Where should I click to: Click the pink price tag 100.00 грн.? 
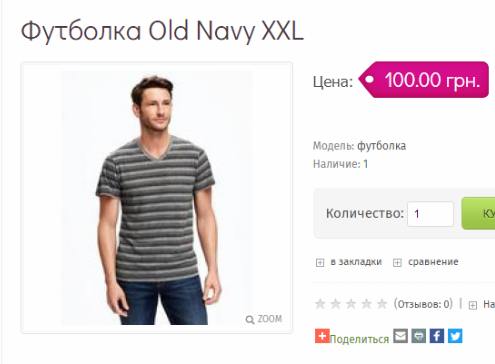pos(424,80)
